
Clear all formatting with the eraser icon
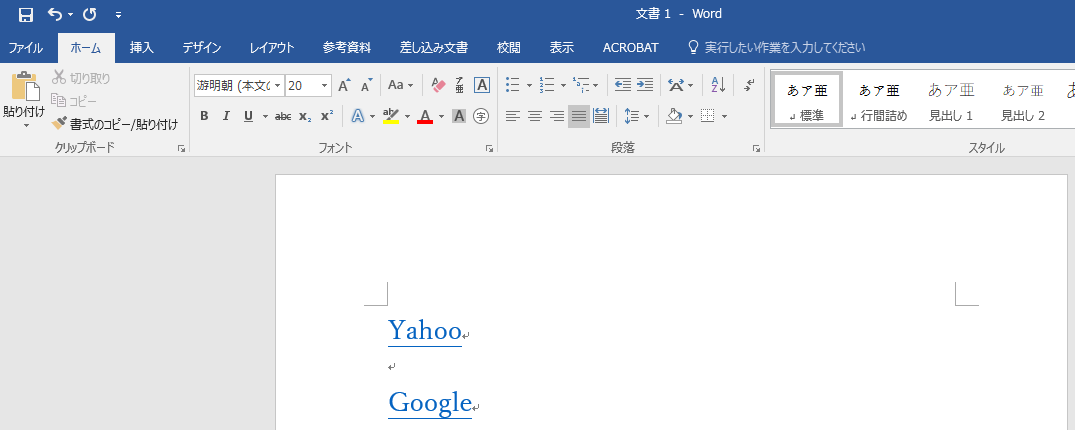coord(438,85)
